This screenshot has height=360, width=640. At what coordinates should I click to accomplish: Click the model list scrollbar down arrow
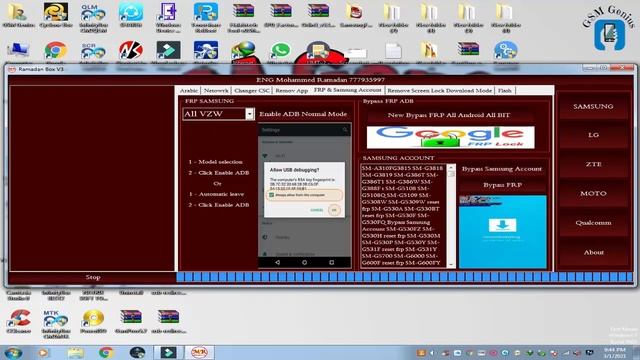click(451, 265)
